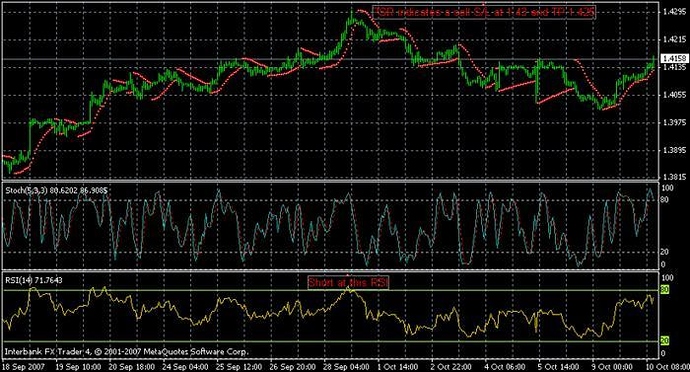The width and height of the screenshot is (690, 372).
Task: Click the 1.4055 price axis label
Action: point(674,95)
